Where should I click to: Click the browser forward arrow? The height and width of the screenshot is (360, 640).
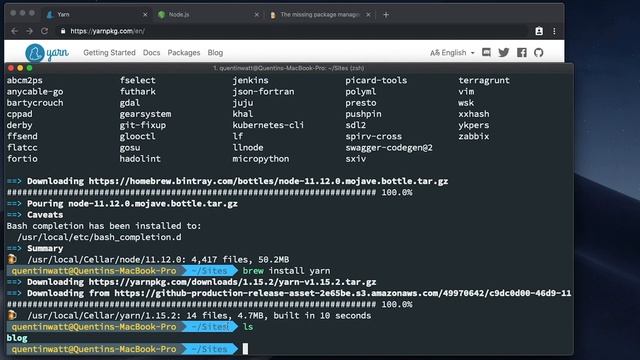29,31
